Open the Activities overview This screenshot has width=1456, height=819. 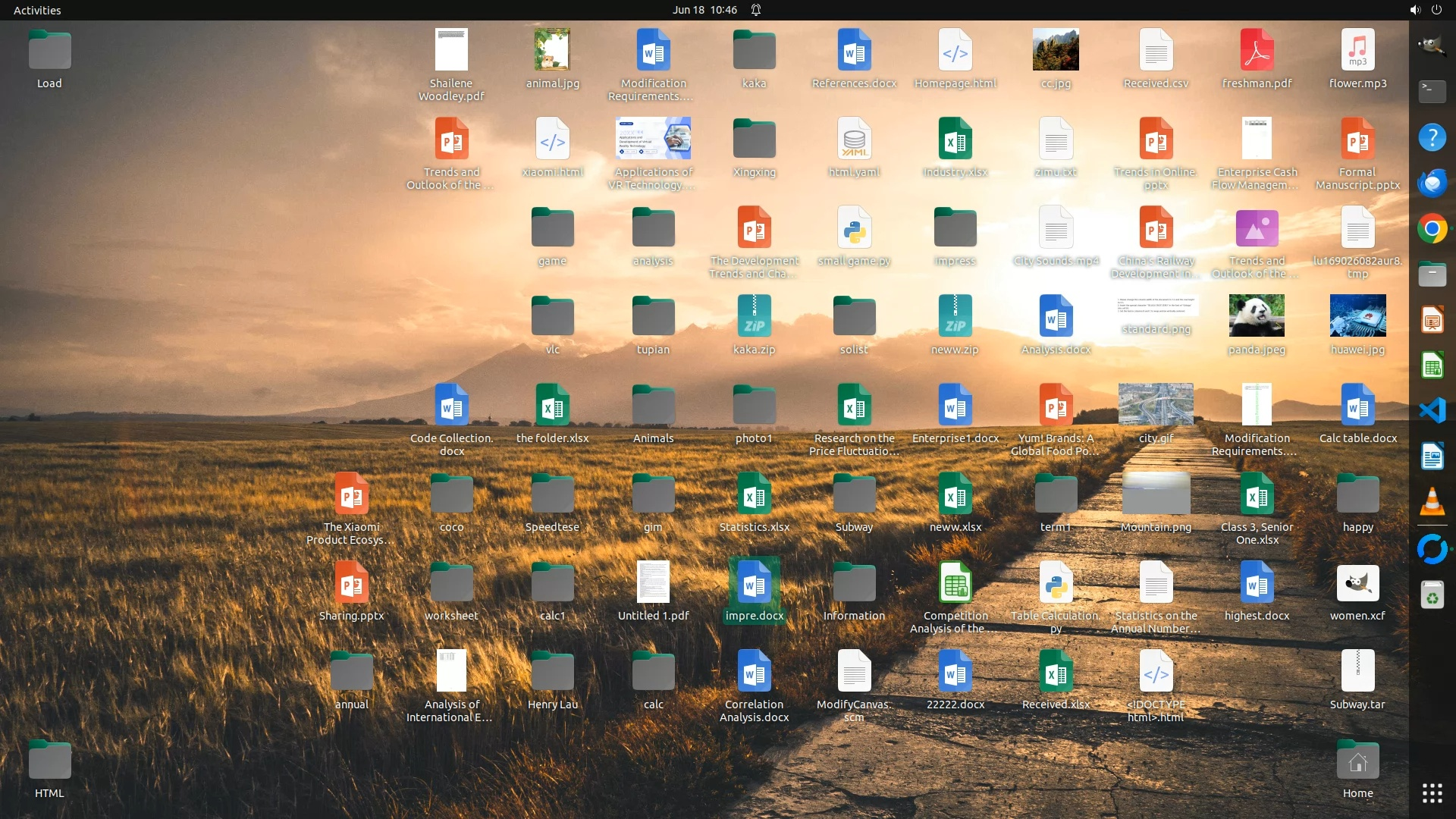[x=37, y=10]
